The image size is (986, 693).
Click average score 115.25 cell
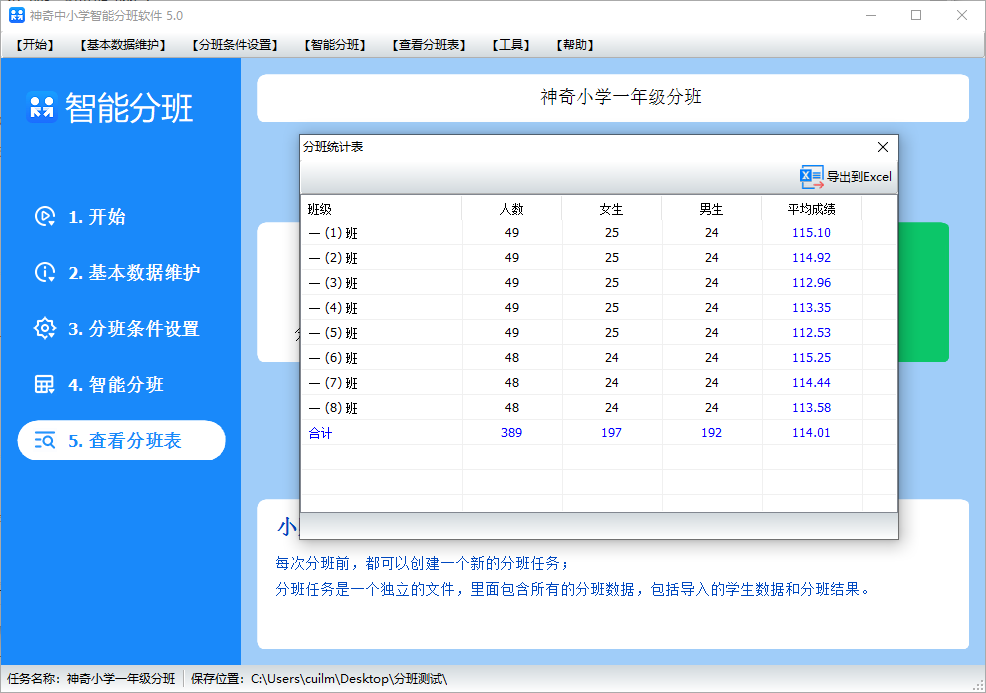[x=811, y=358]
